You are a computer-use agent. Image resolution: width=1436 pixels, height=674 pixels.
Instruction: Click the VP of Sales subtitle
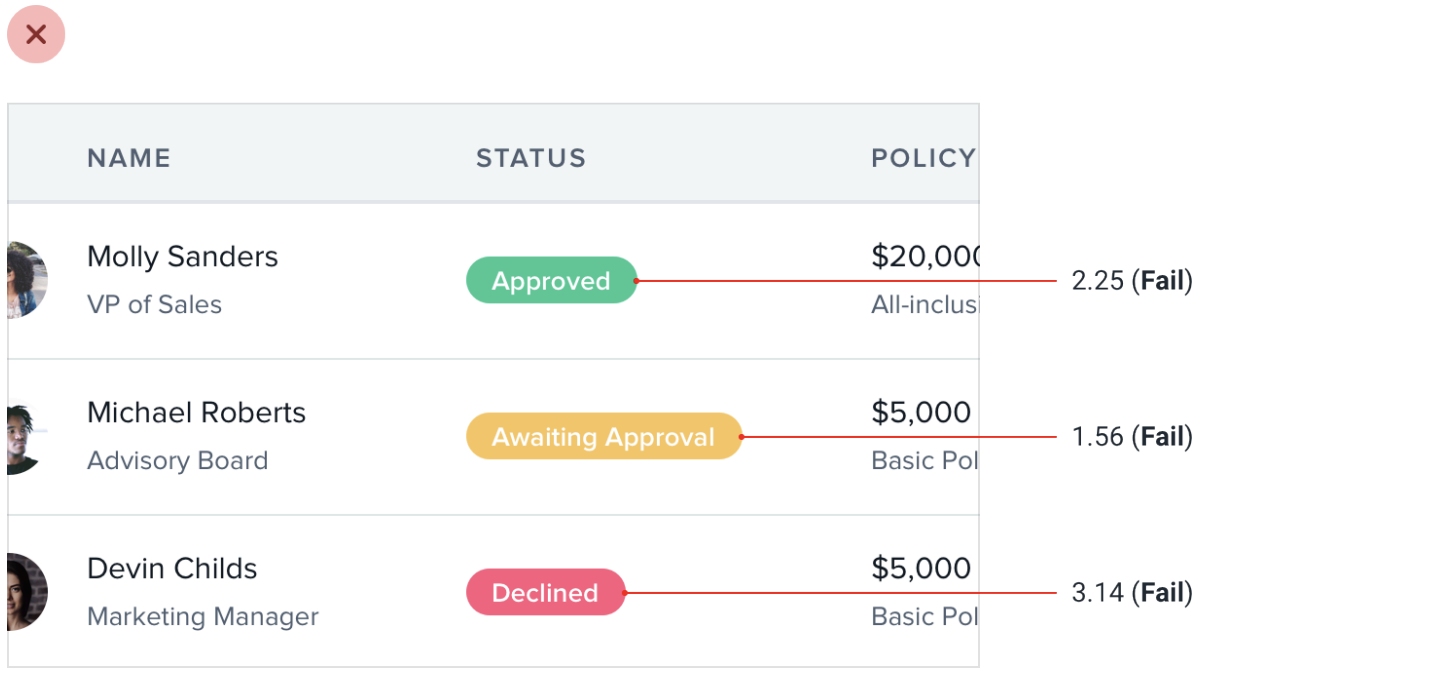154,305
